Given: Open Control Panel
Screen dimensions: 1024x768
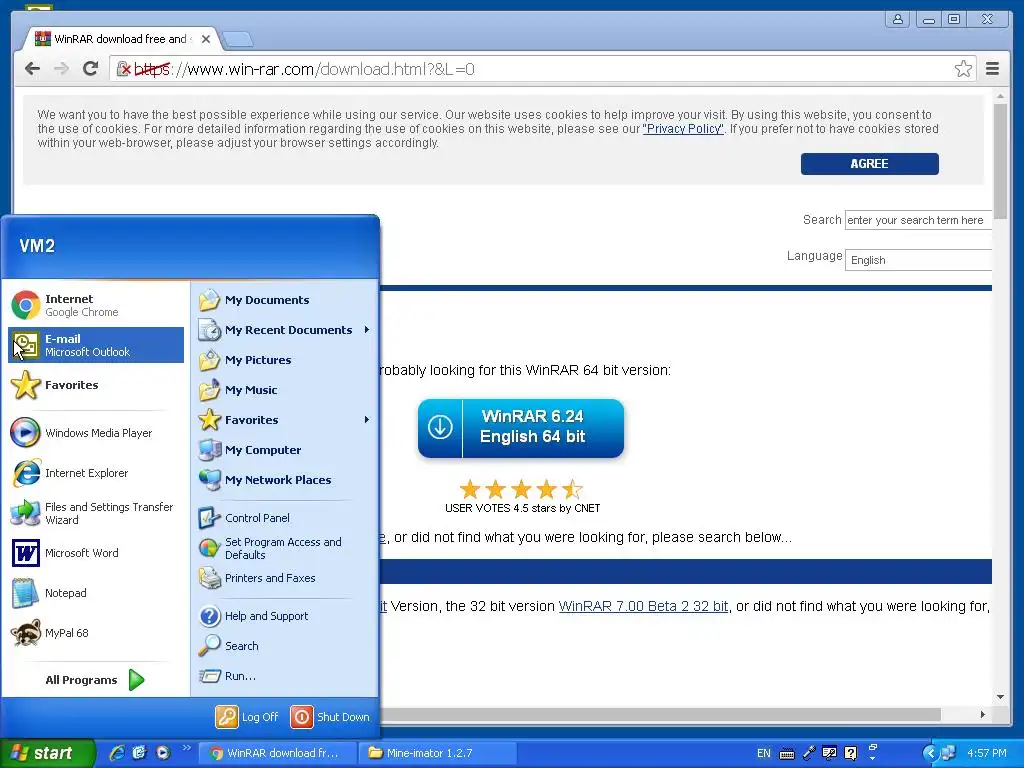Looking at the screenshot, I should click(x=285, y=518).
